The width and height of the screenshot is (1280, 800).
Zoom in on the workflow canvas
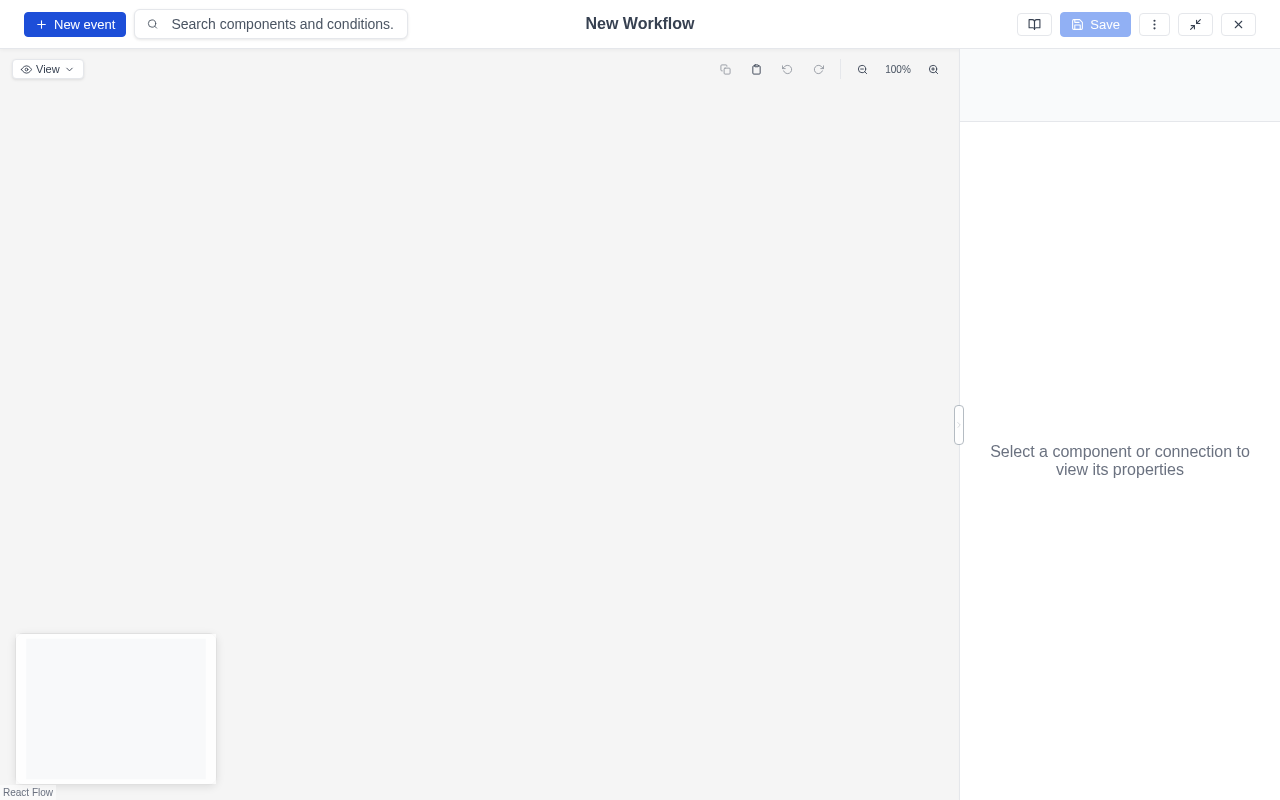pyautogui.click(x=933, y=69)
